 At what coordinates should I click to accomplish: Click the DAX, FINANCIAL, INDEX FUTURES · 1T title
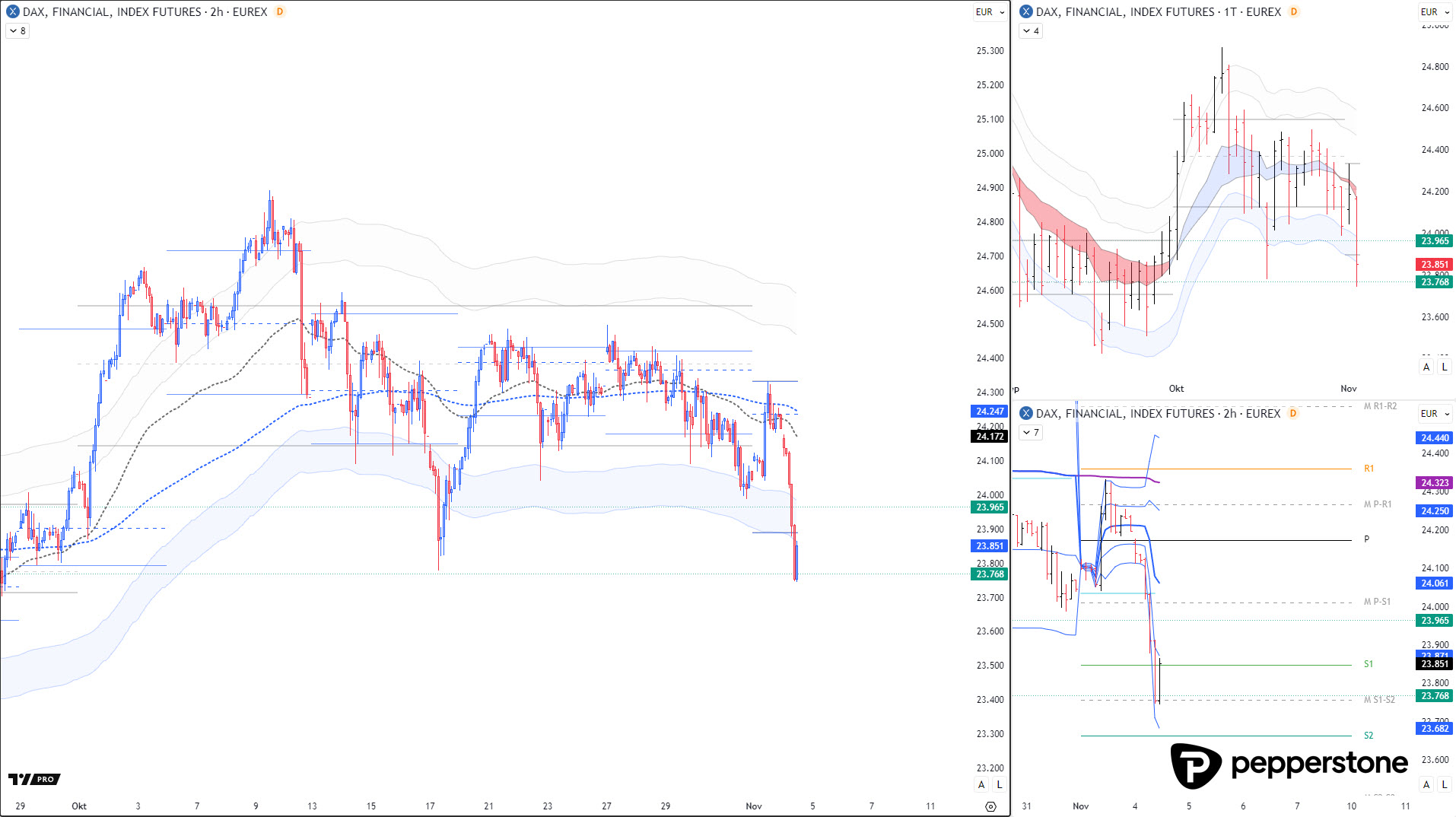coord(1159,12)
